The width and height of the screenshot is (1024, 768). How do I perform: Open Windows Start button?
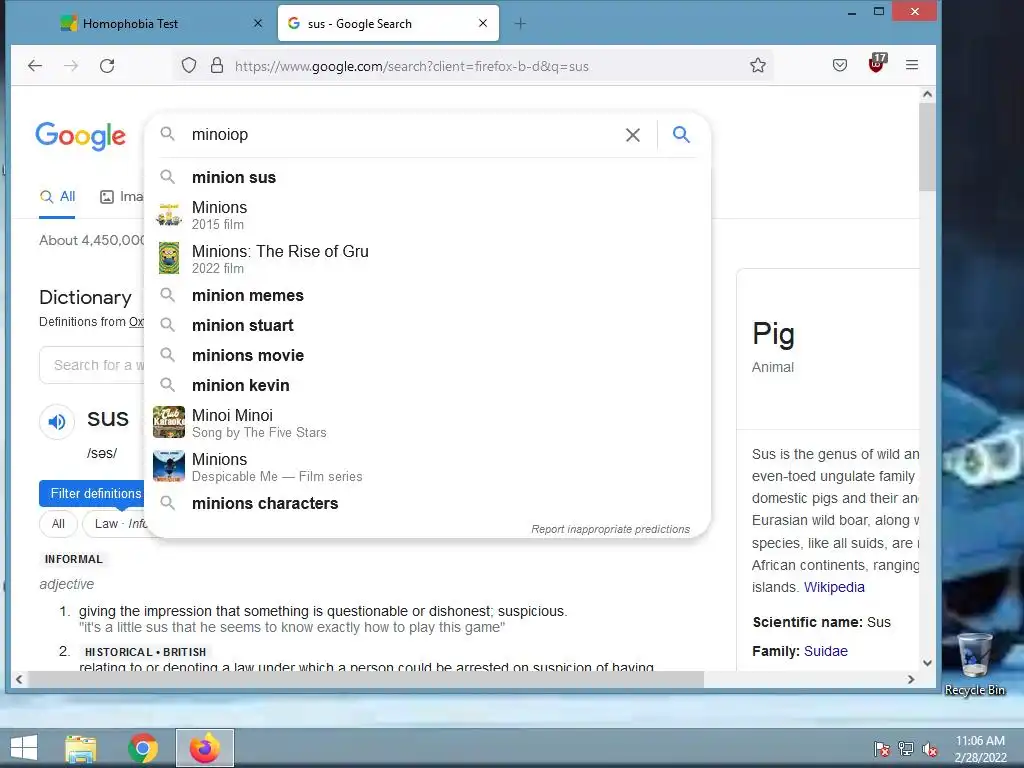24,748
